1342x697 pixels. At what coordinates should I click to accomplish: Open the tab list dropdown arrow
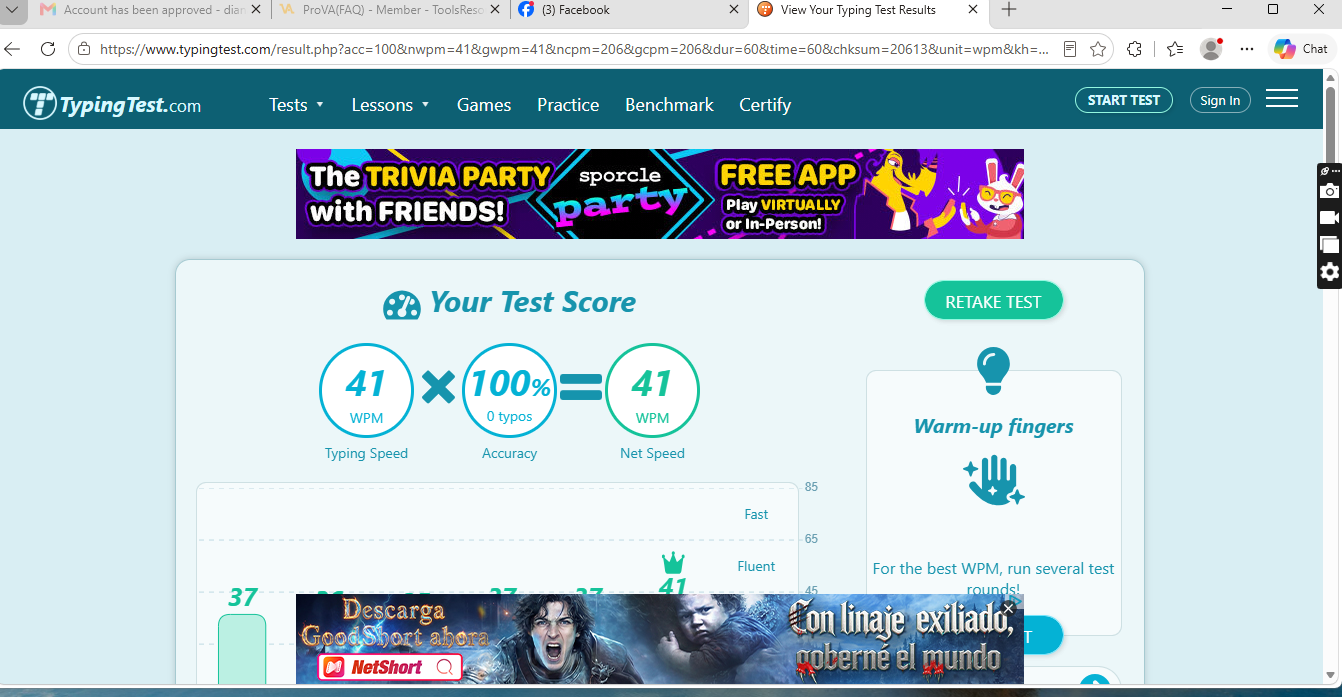tap(12, 10)
